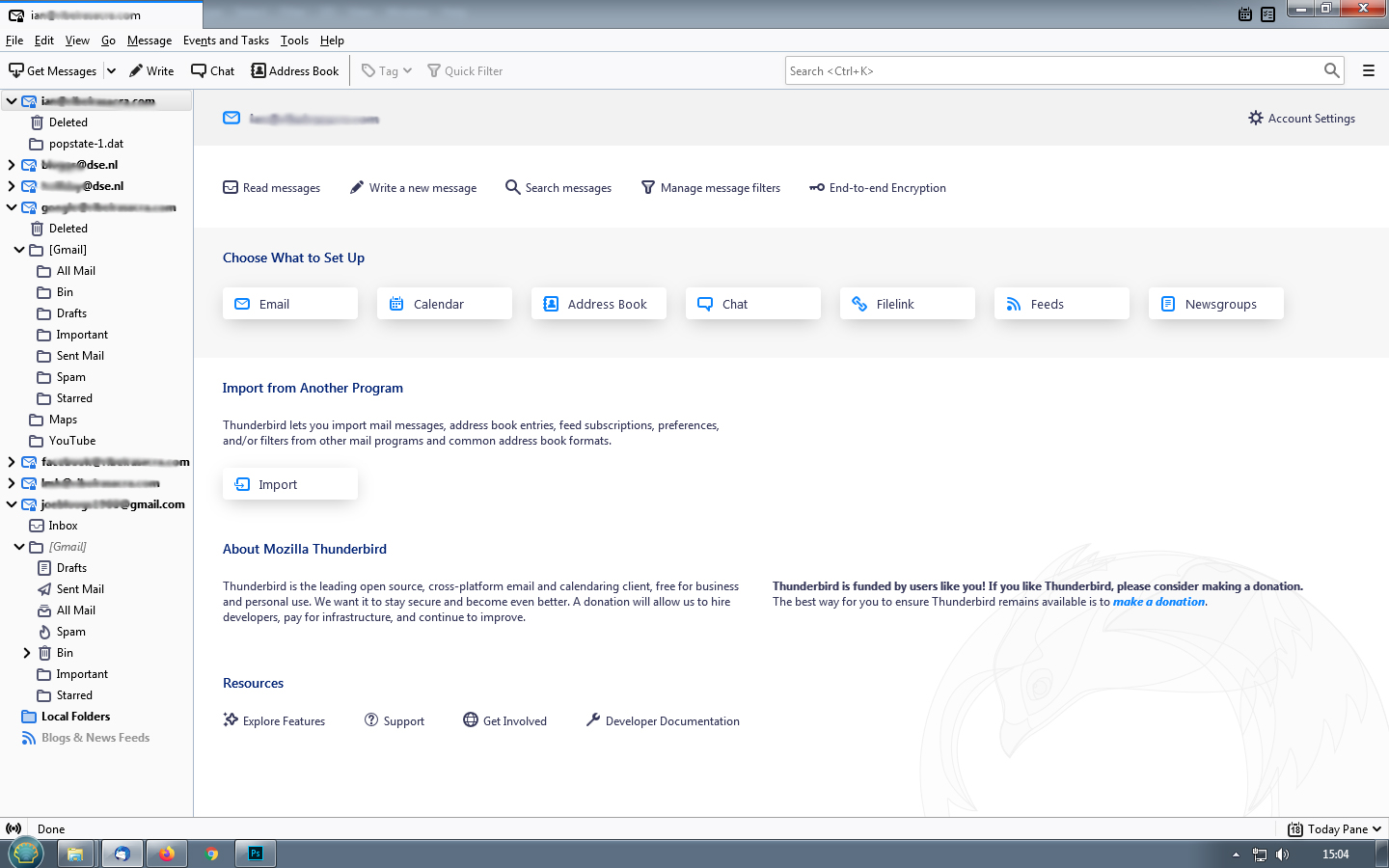Image resolution: width=1389 pixels, height=868 pixels.
Task: Open the Tasks tab icon in title bar
Action: pos(1267,14)
